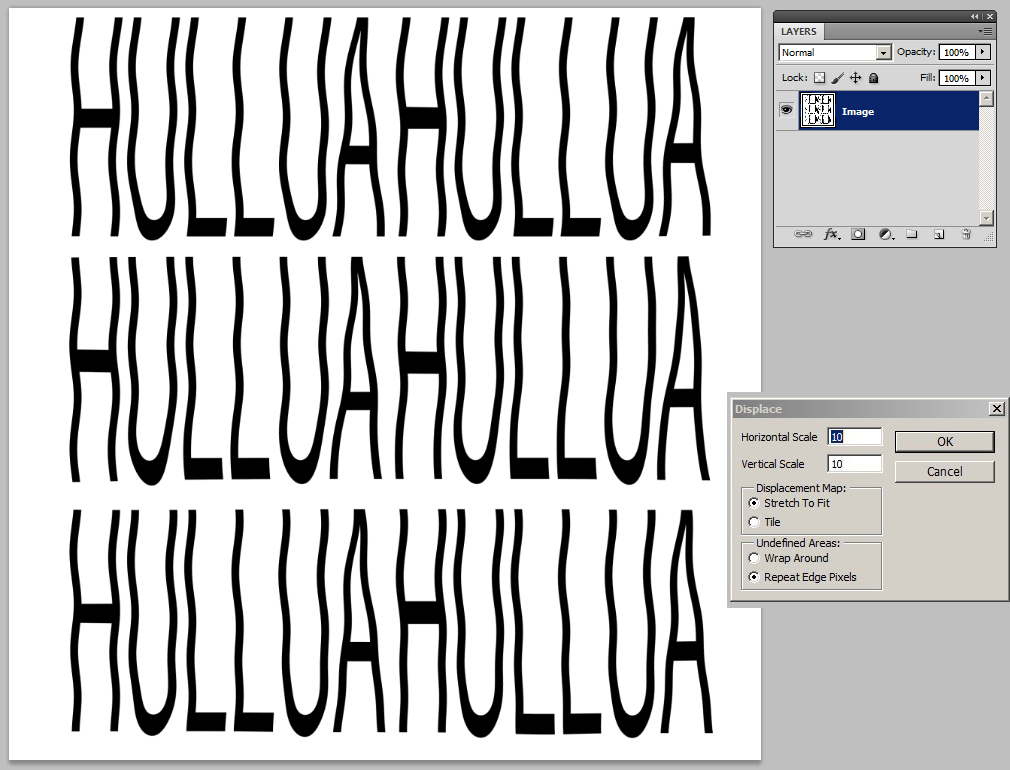The height and width of the screenshot is (770, 1010).
Task: Choose Wrap Around for undefined areas
Action: [x=754, y=558]
